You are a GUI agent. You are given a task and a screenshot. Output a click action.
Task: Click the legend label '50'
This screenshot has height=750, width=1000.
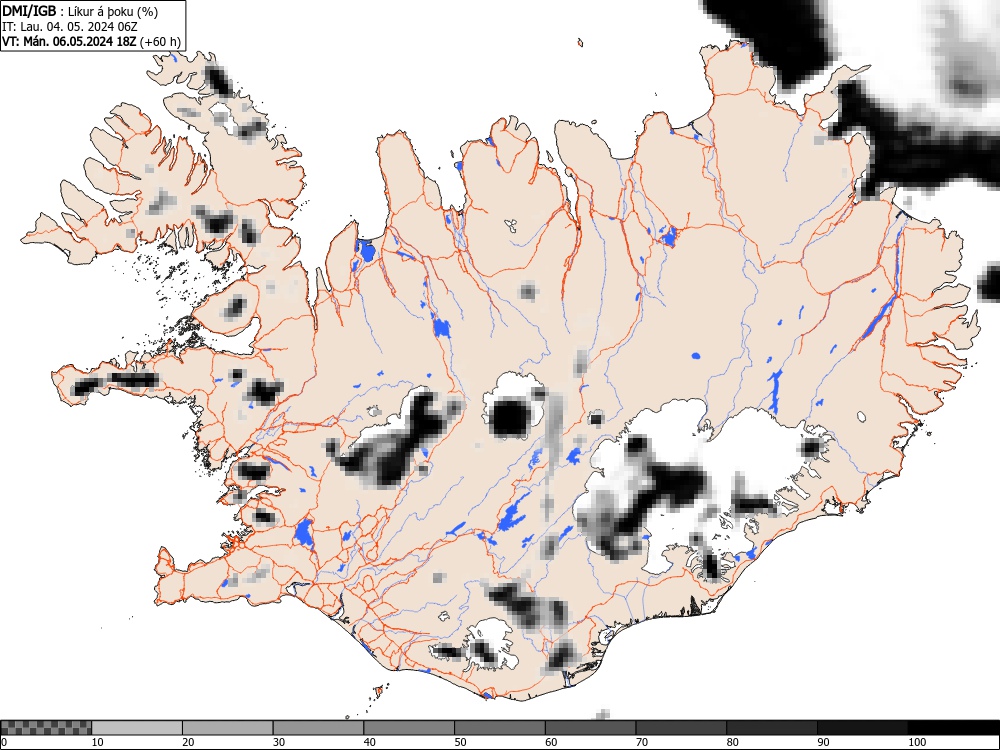460,742
